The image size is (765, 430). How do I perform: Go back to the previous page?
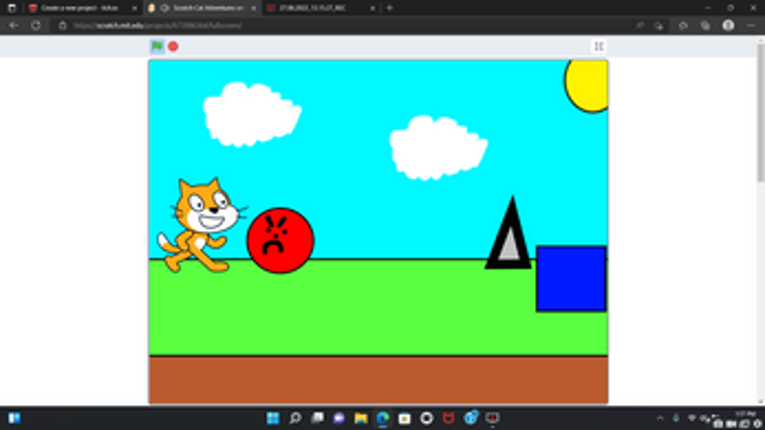(x=13, y=25)
